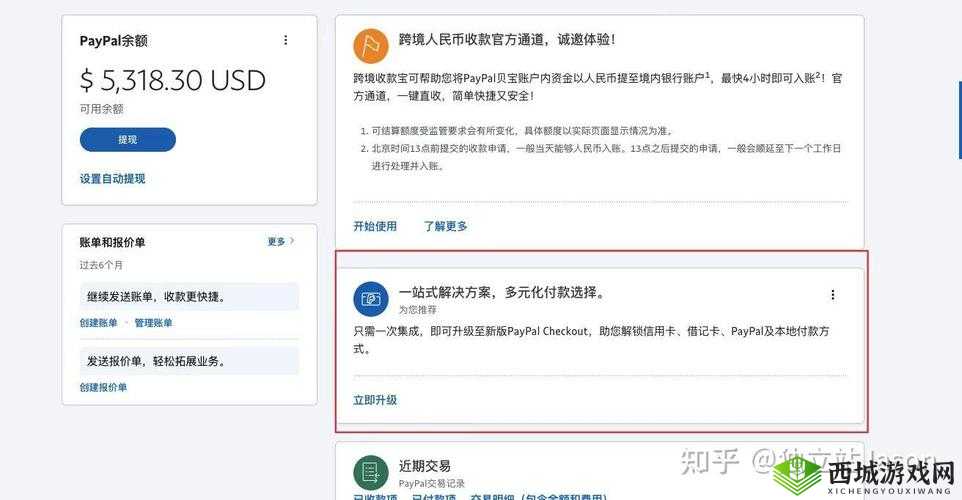Open the 设置自动提现 link
Image resolution: width=962 pixels, height=500 pixels.
pyautogui.click(x=112, y=179)
